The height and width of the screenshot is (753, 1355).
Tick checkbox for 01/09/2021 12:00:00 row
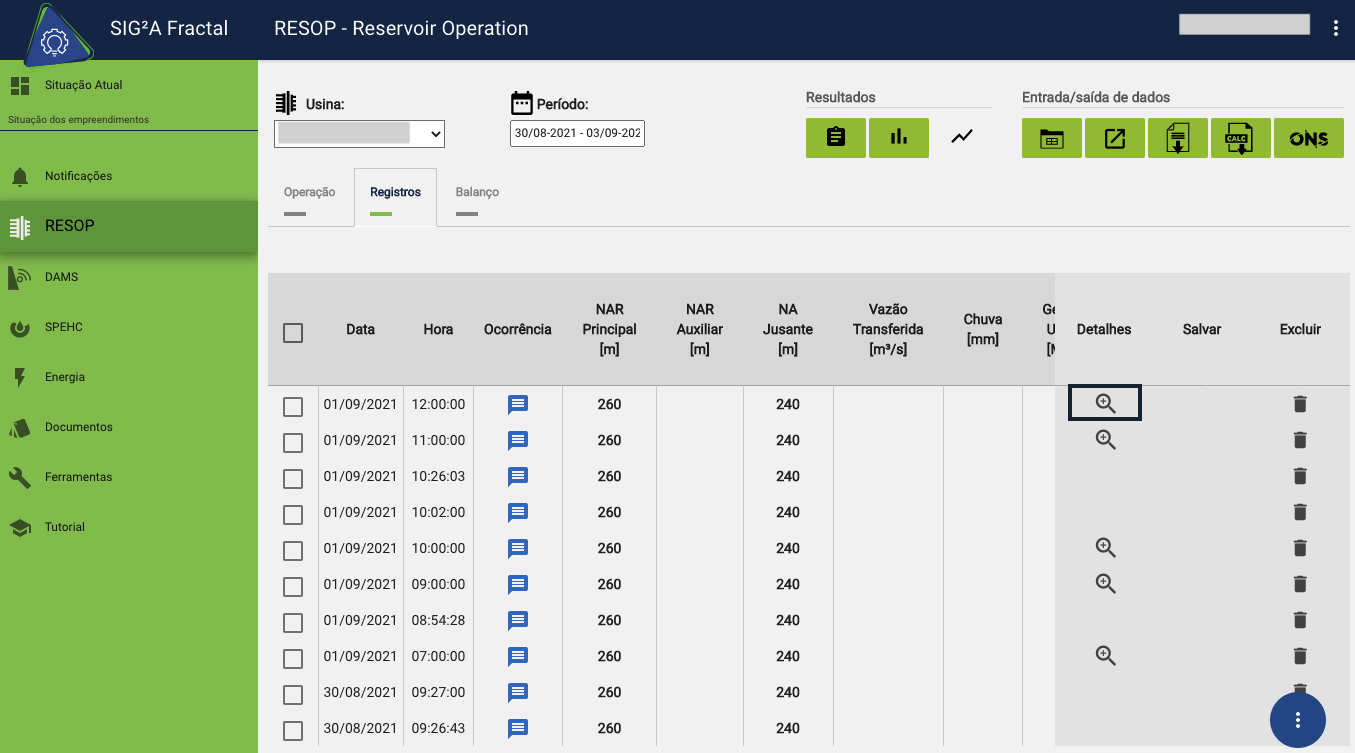pos(293,406)
